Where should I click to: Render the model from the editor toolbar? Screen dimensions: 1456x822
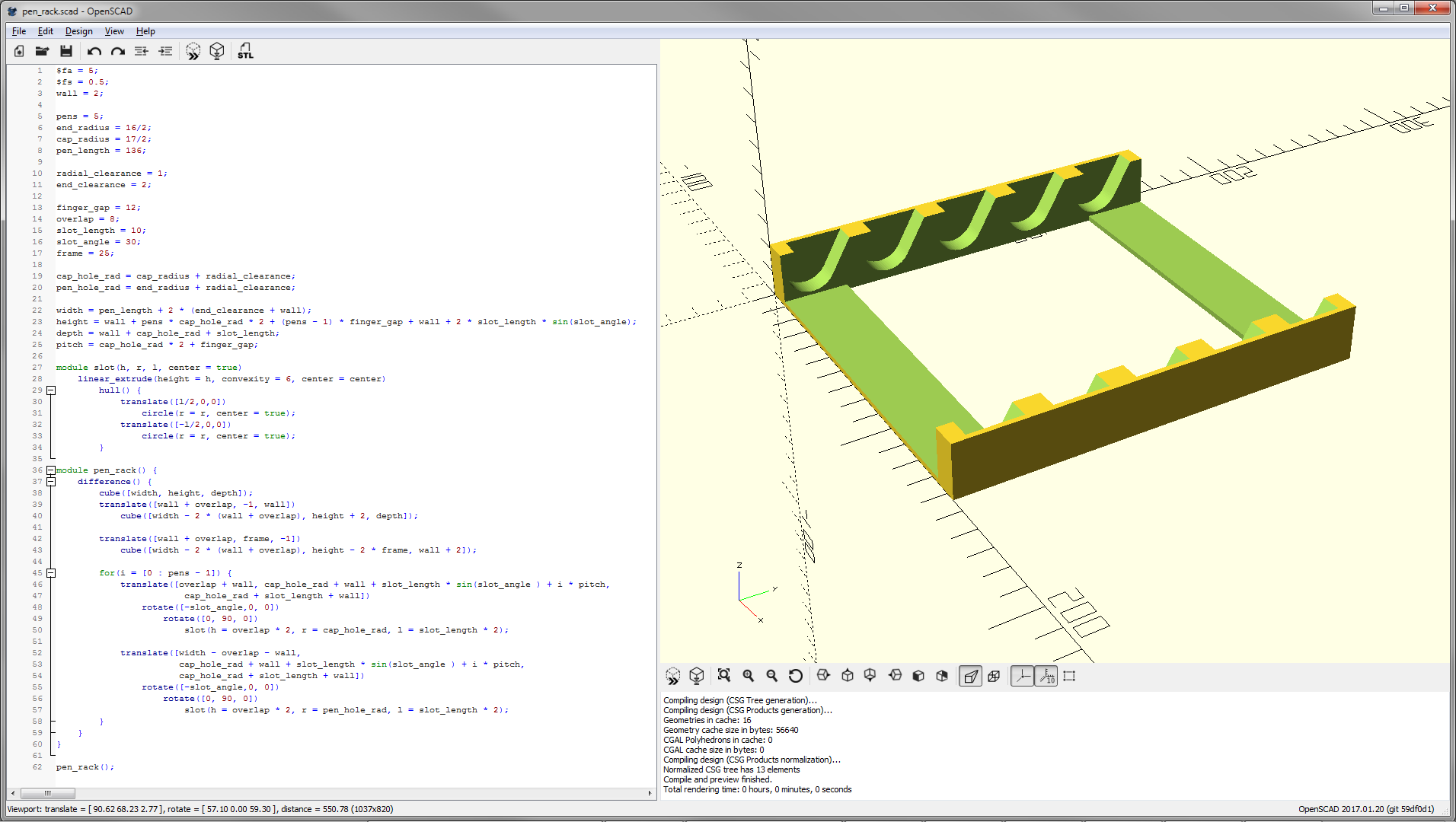[217, 51]
